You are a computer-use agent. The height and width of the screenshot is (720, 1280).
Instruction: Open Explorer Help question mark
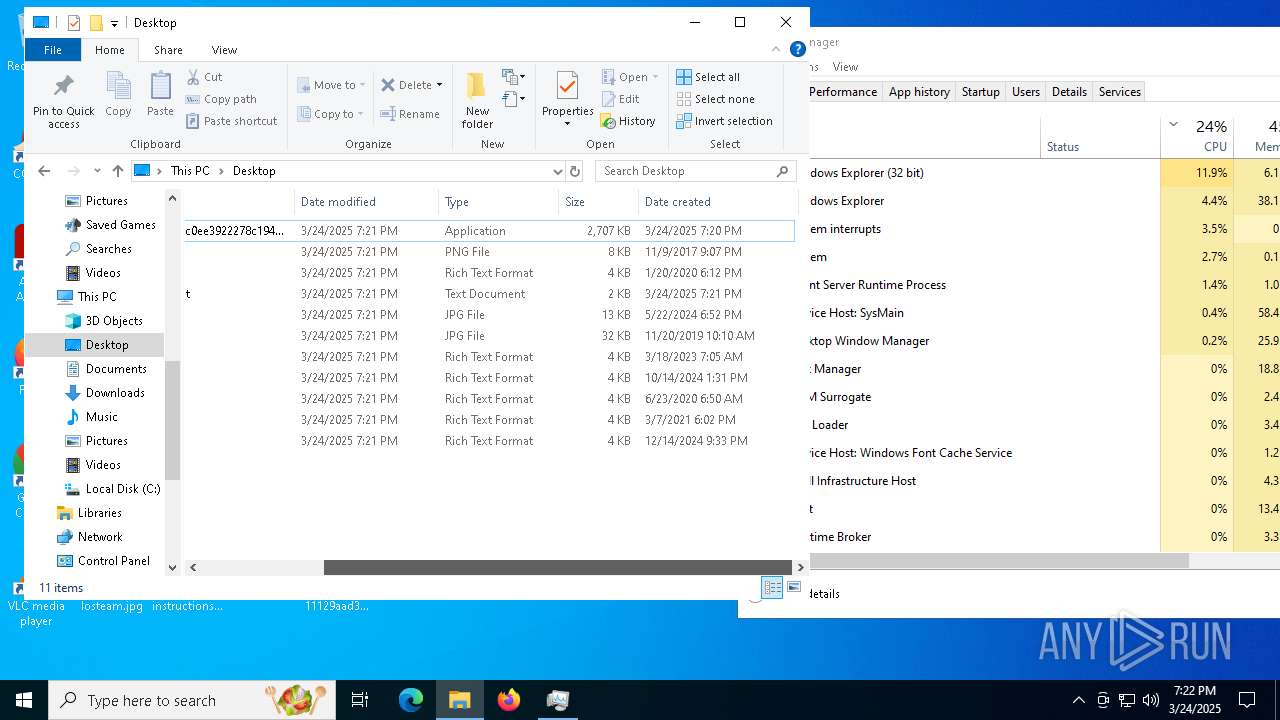[797, 50]
